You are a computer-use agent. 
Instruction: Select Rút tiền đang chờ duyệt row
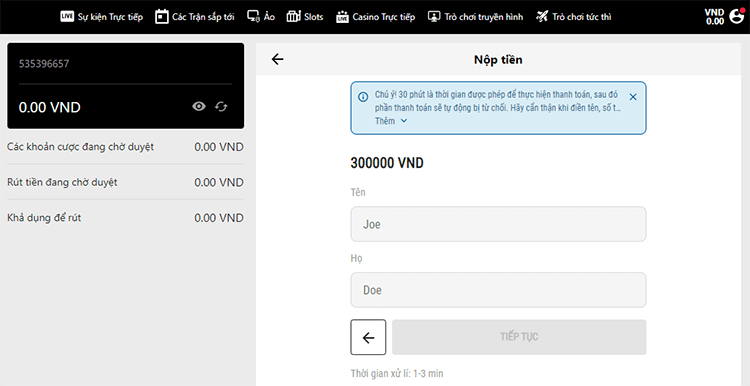[125, 182]
